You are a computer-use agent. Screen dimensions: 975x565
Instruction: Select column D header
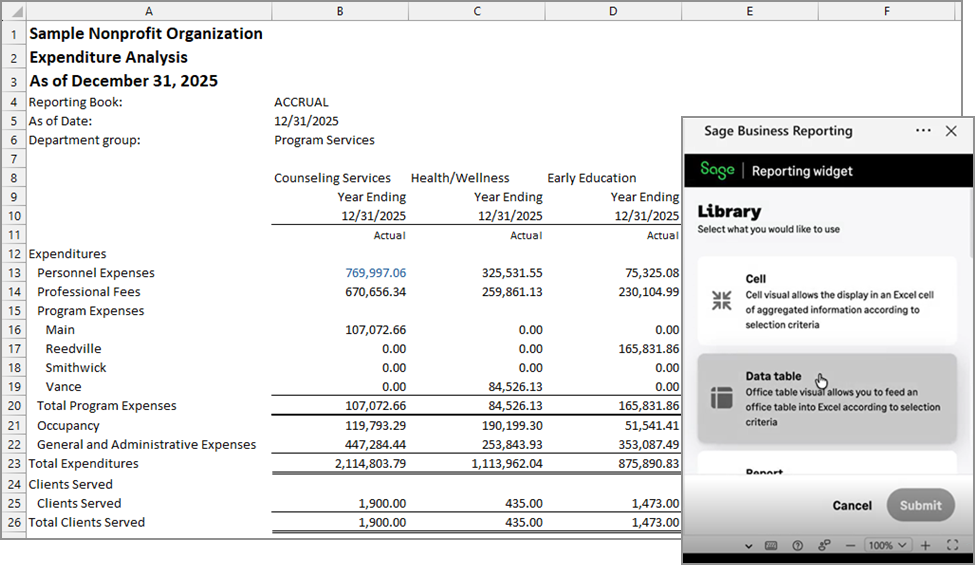tap(613, 11)
